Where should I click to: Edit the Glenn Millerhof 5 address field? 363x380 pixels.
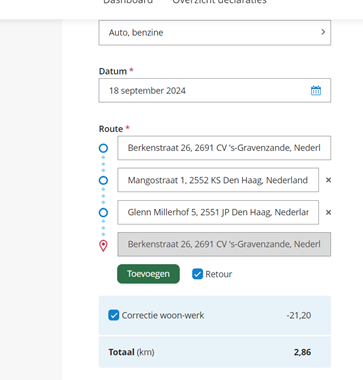(x=218, y=212)
